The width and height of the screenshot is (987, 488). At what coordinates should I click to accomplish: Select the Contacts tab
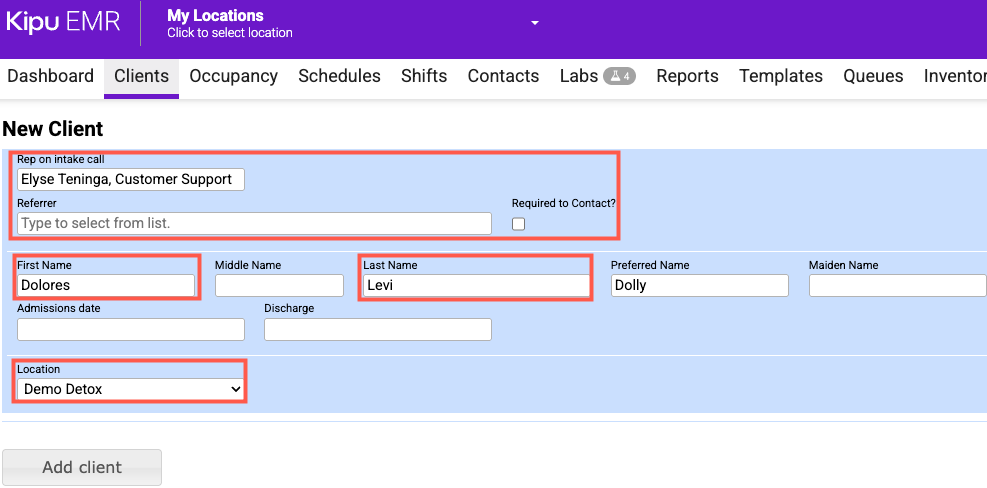503,76
